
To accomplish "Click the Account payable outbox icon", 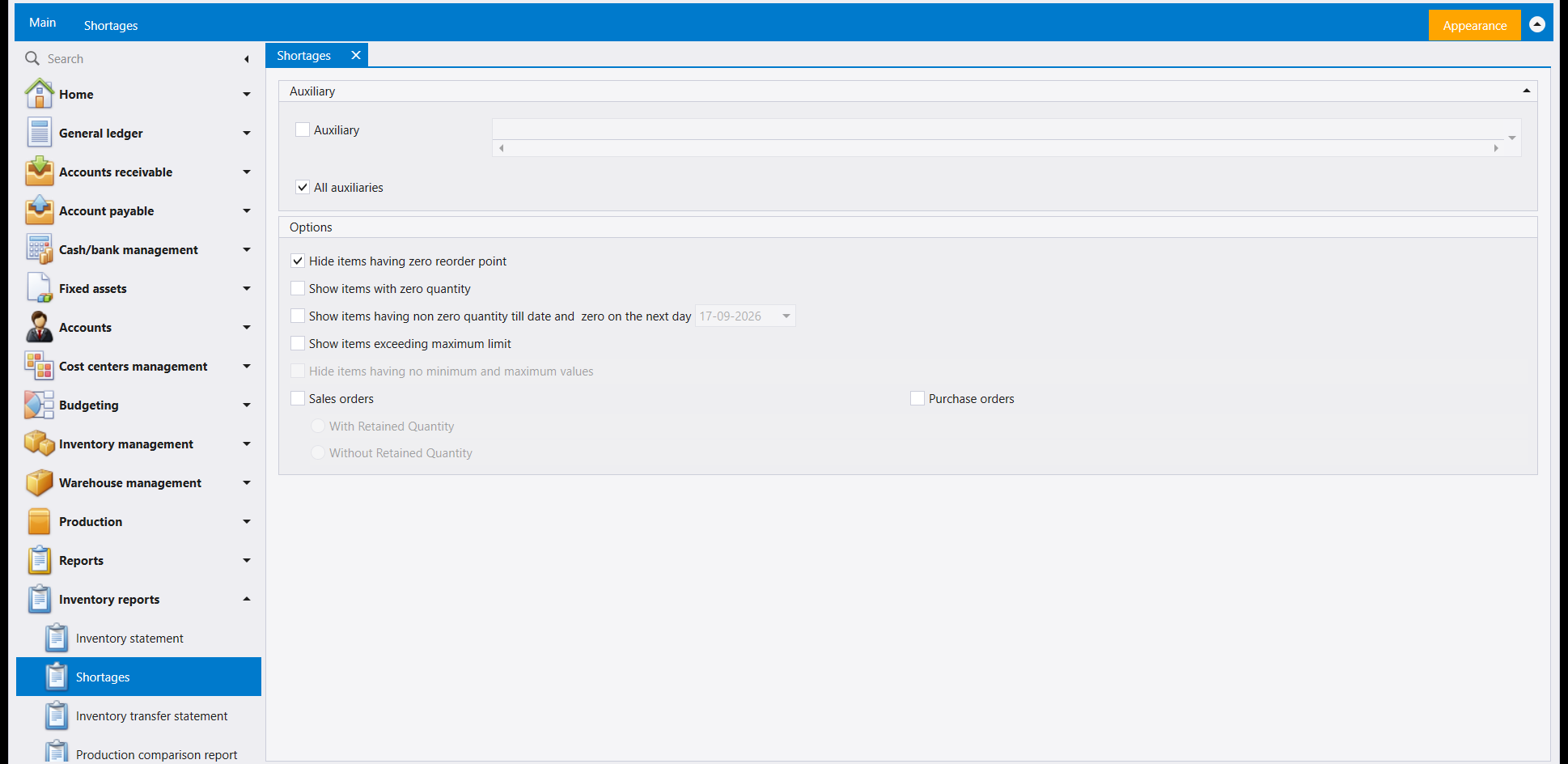I will [x=39, y=210].
